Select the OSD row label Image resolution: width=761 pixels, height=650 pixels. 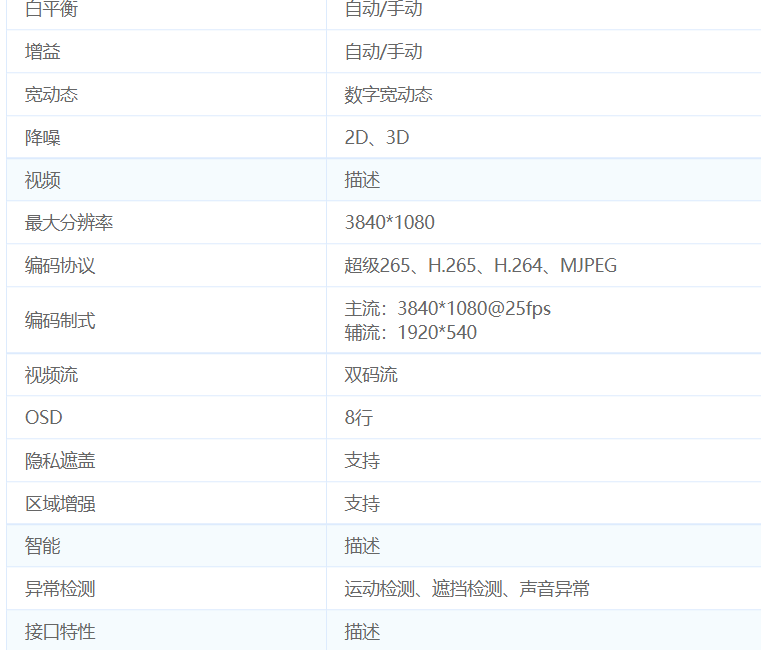43,418
